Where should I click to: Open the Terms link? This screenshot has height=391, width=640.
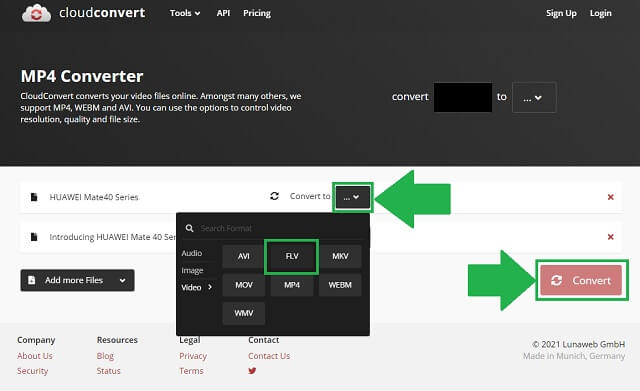coord(191,371)
